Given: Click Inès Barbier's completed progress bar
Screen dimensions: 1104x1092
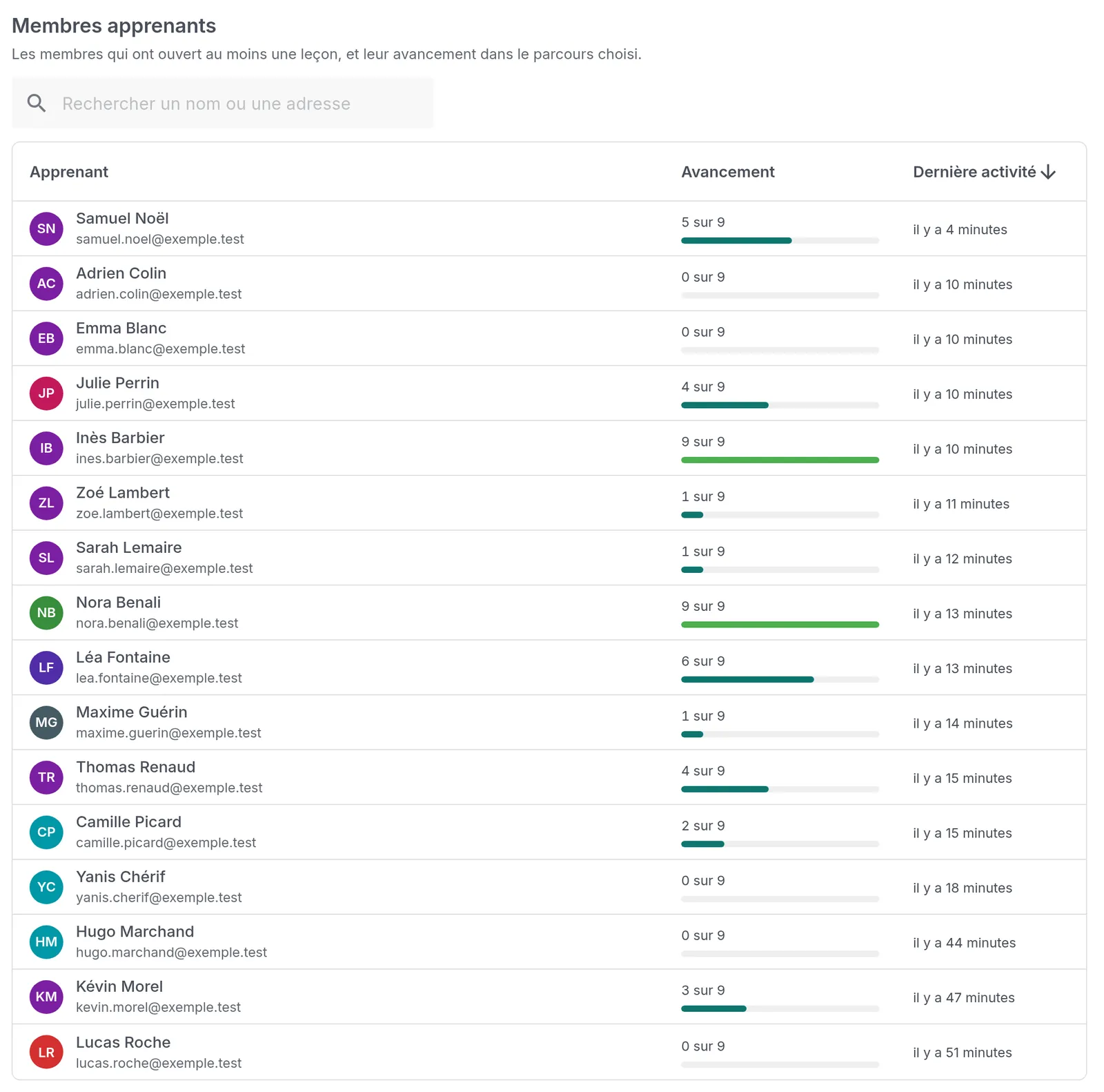Looking at the screenshot, I should (780, 460).
